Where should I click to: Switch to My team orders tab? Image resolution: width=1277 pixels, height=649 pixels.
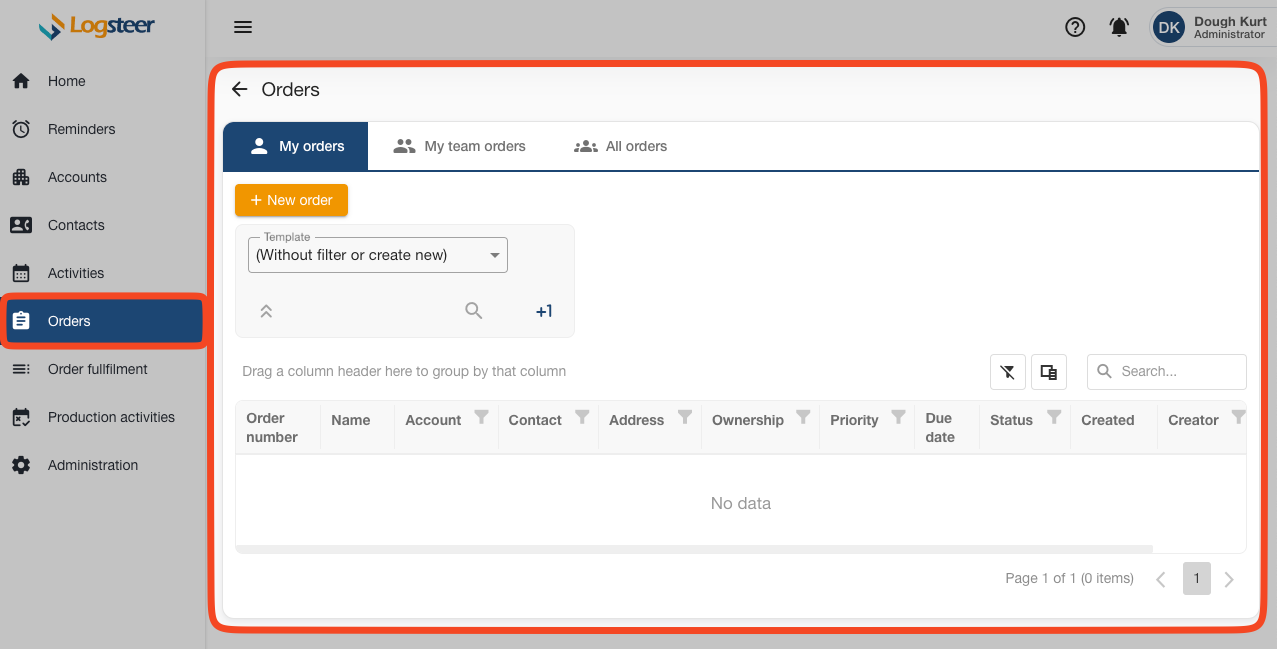coord(460,146)
